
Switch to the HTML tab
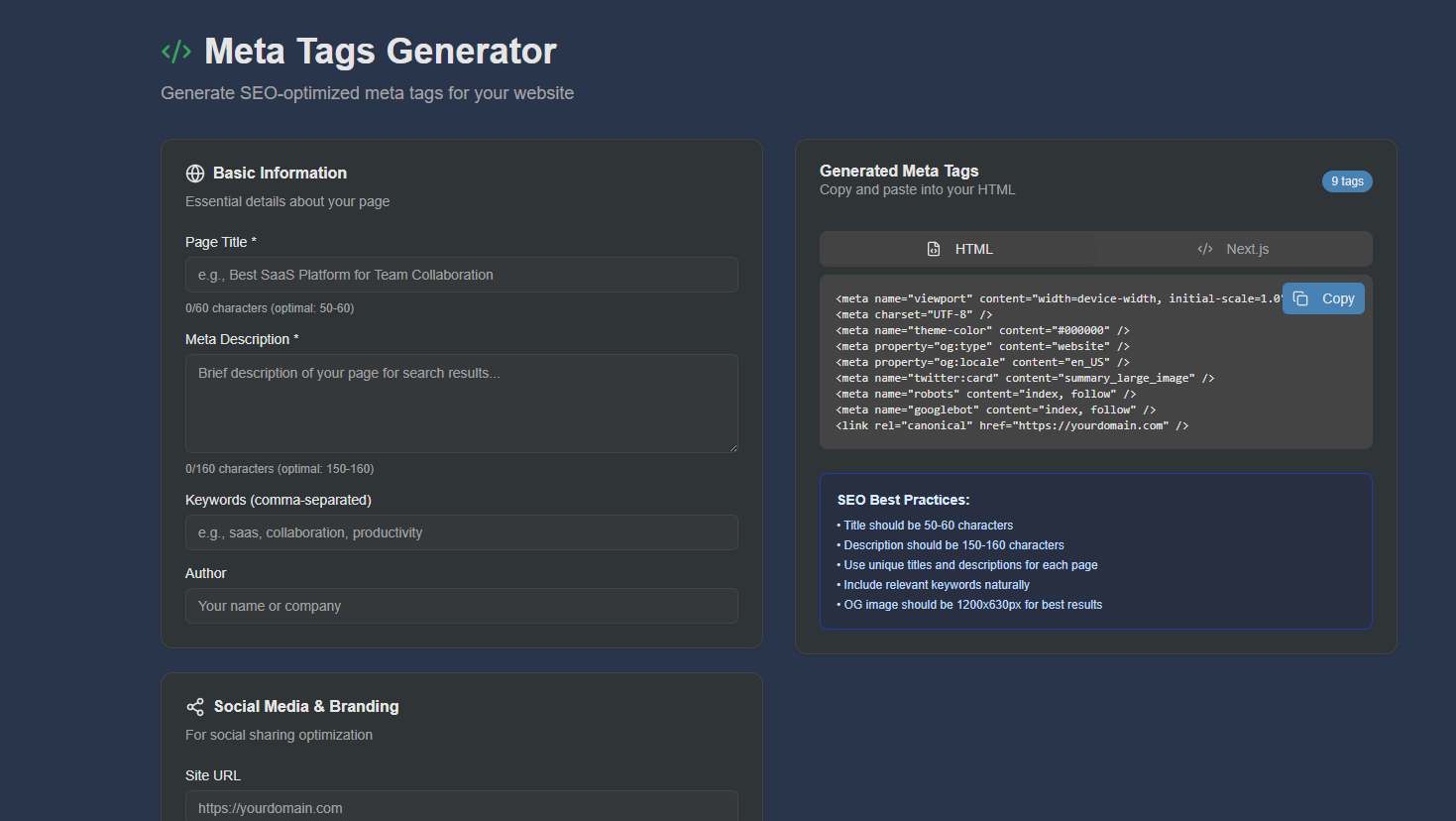(958, 249)
